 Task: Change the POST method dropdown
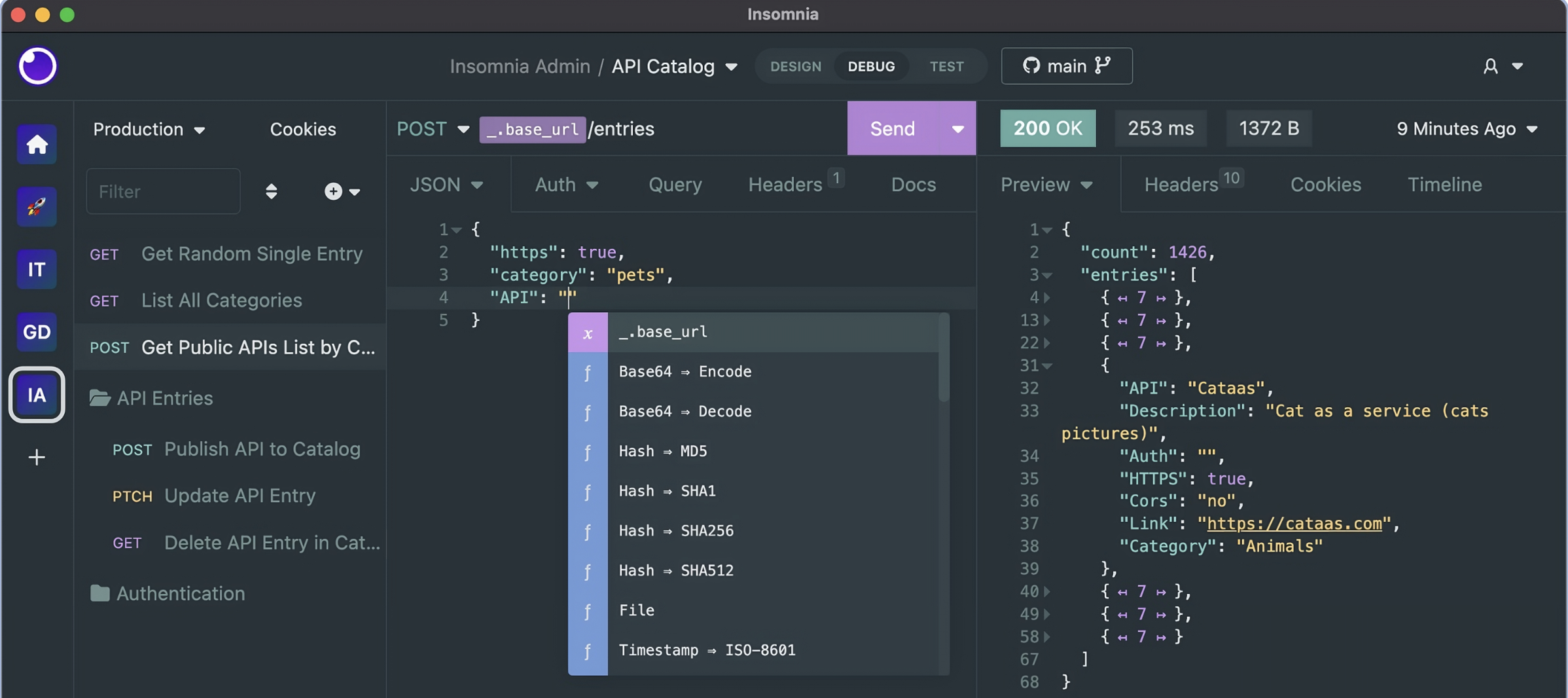[433, 129]
